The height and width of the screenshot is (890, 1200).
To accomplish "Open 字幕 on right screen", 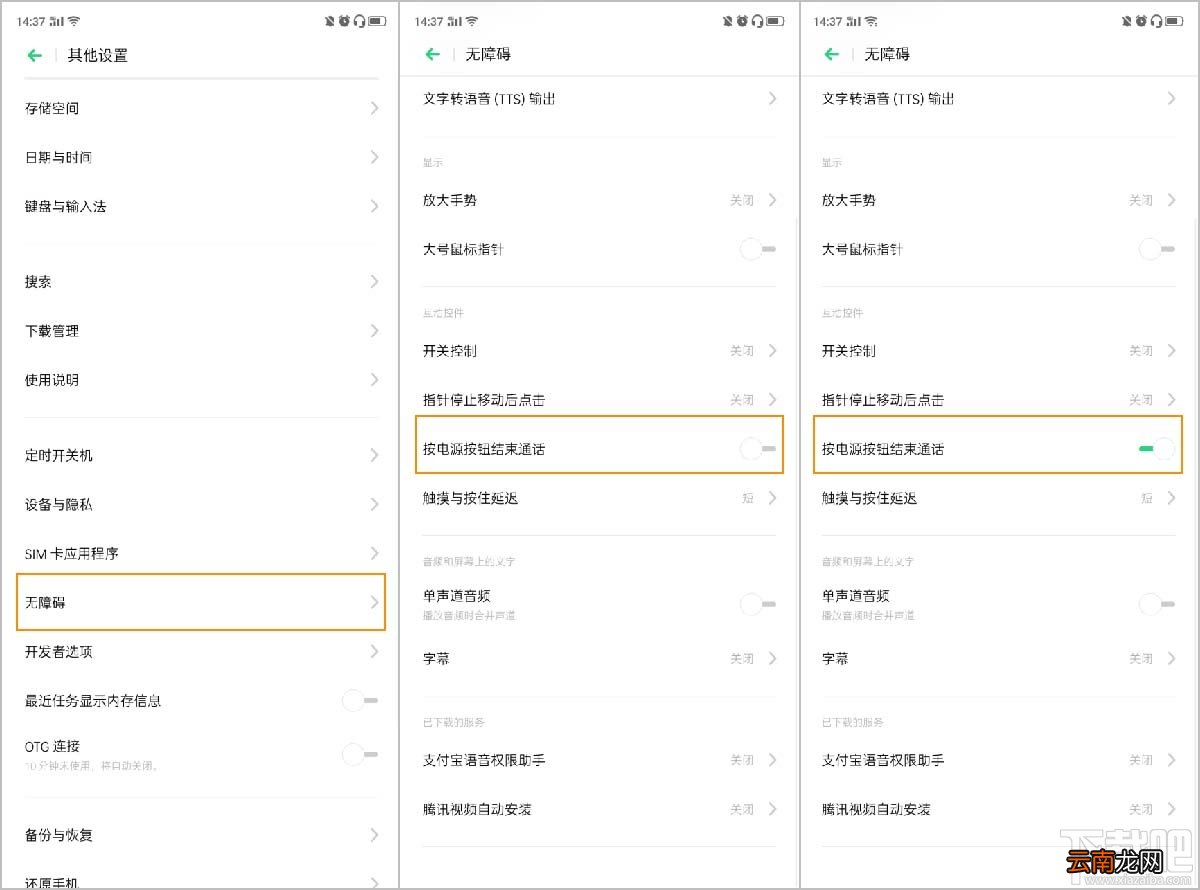I will coord(998,659).
